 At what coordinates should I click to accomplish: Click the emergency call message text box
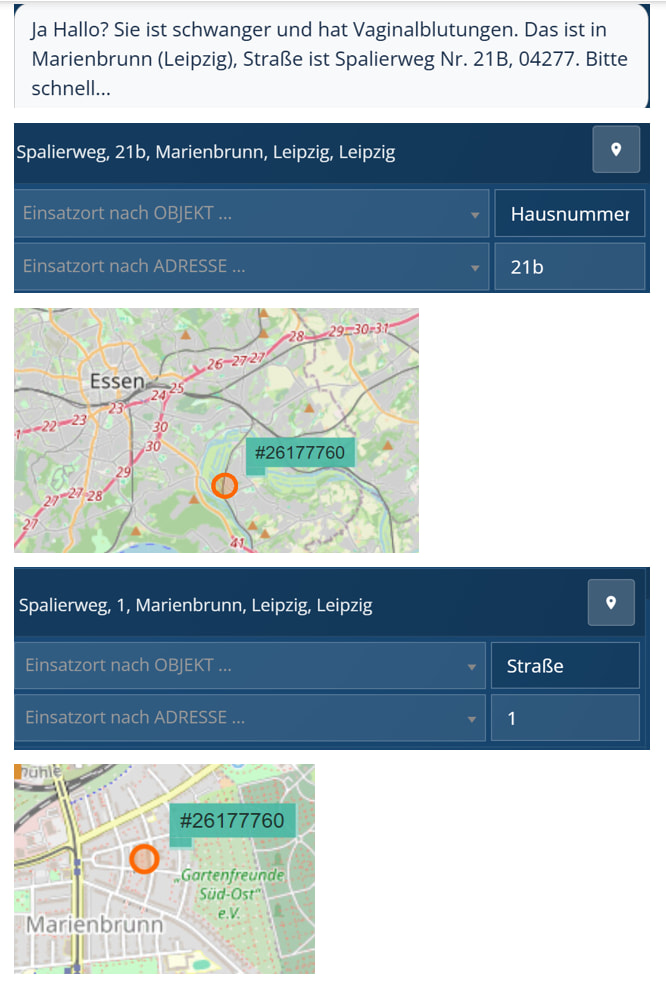[x=332, y=57]
